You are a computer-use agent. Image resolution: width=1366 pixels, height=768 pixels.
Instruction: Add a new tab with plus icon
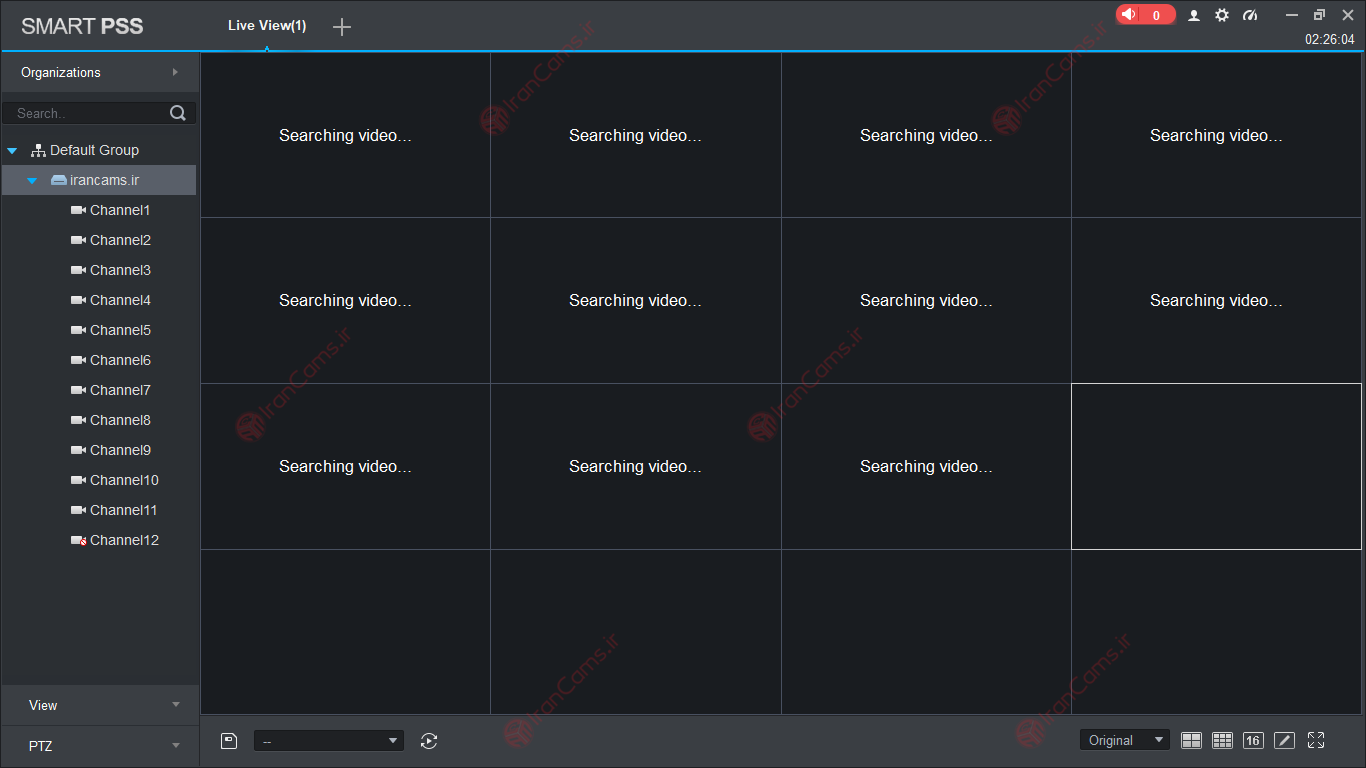[342, 27]
